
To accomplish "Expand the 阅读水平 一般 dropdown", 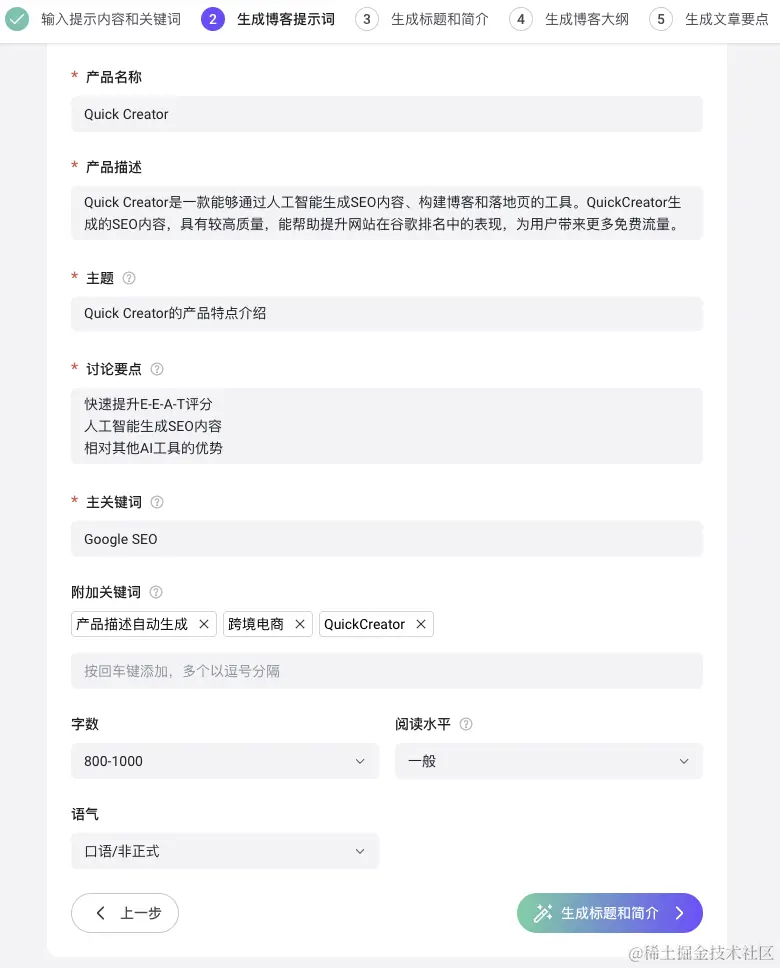I will pyautogui.click(x=549, y=761).
